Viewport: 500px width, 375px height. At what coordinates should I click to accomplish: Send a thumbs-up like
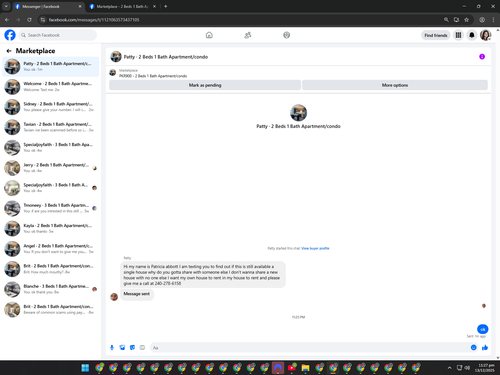click(x=485, y=348)
